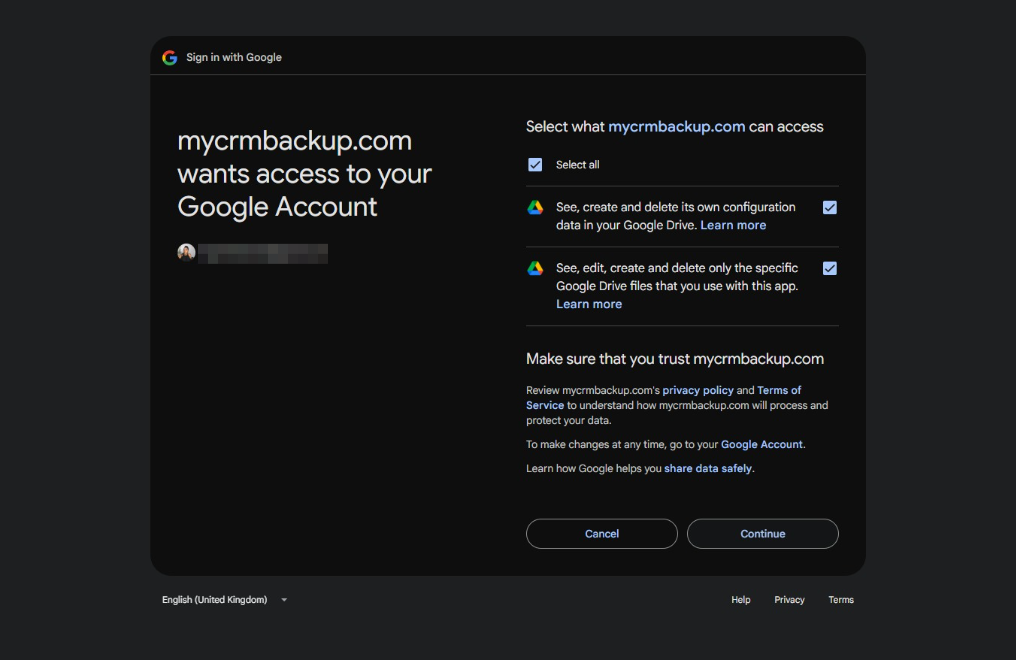Open the share data safely link
The height and width of the screenshot is (660, 1016).
[708, 468]
